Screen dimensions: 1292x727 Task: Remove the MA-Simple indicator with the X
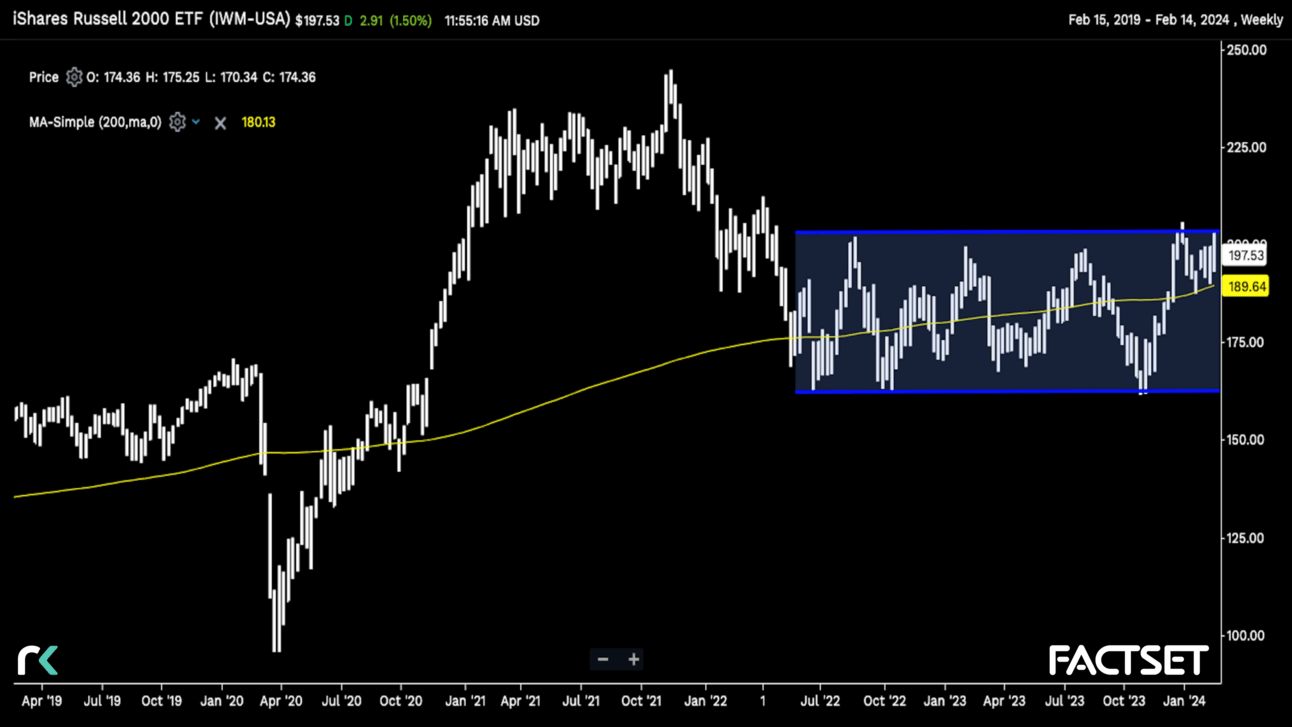pos(220,123)
